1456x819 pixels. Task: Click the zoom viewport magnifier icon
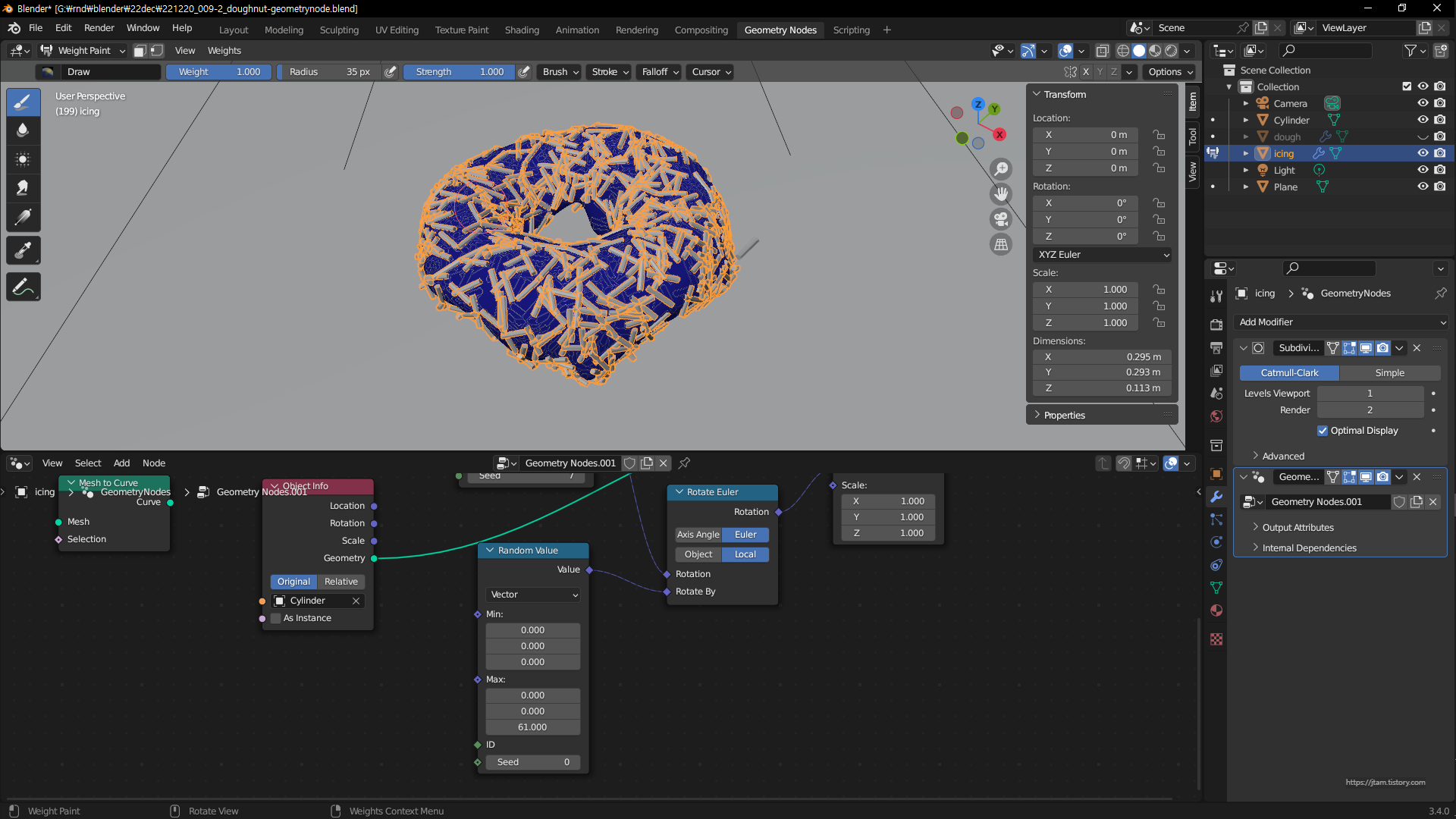pyautogui.click(x=1001, y=168)
